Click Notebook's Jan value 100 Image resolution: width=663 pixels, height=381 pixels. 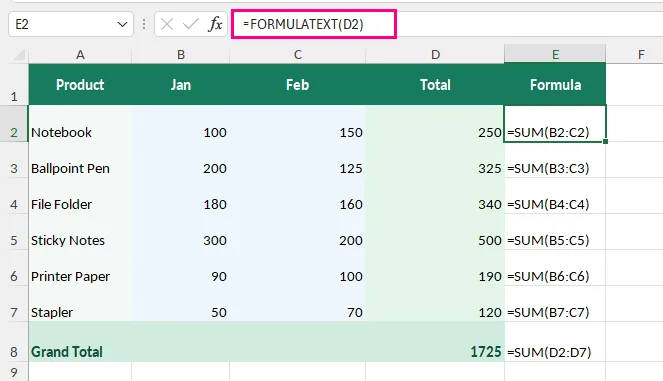pyautogui.click(x=181, y=123)
